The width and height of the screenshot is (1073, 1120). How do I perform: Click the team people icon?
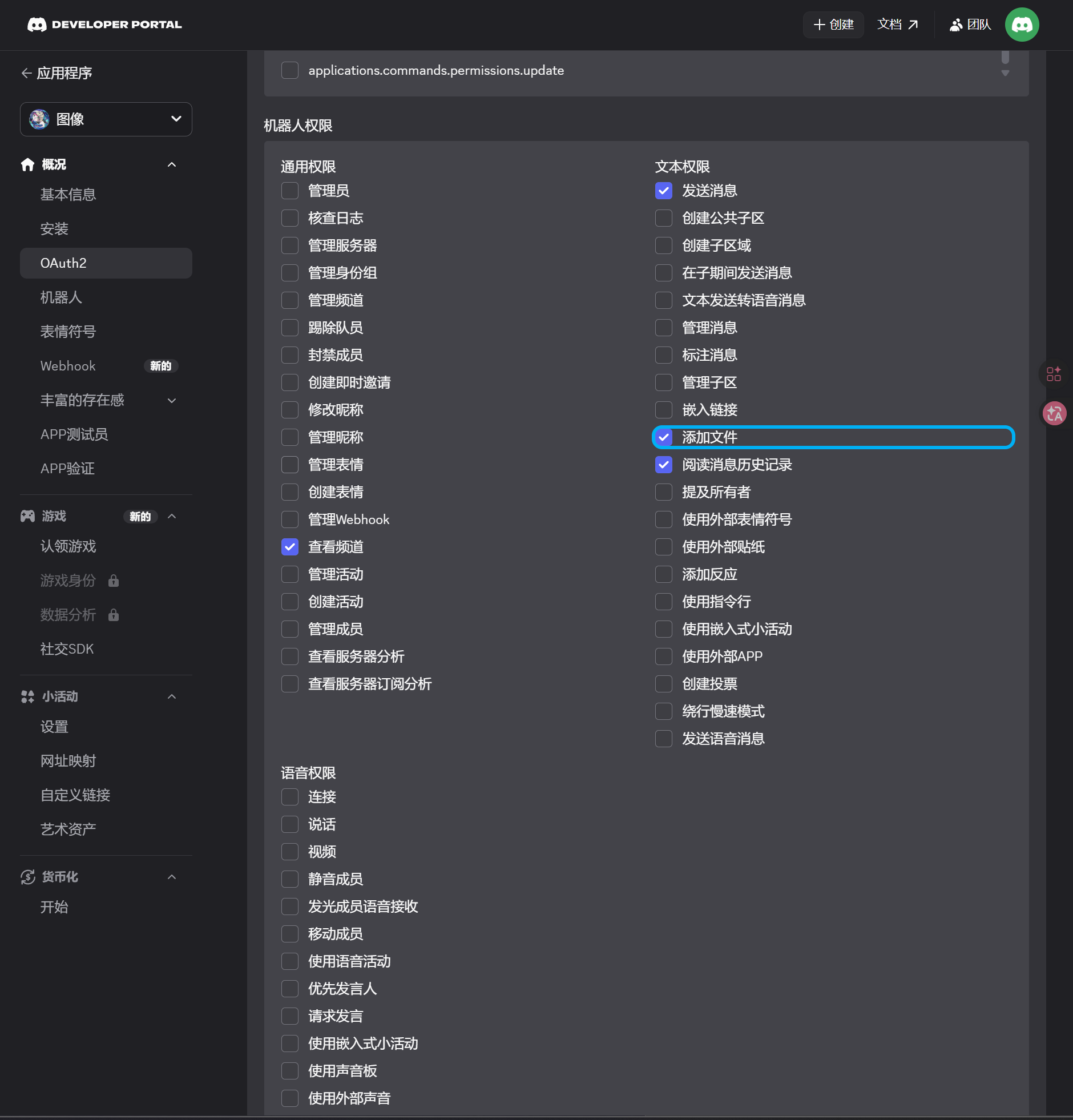tap(956, 25)
